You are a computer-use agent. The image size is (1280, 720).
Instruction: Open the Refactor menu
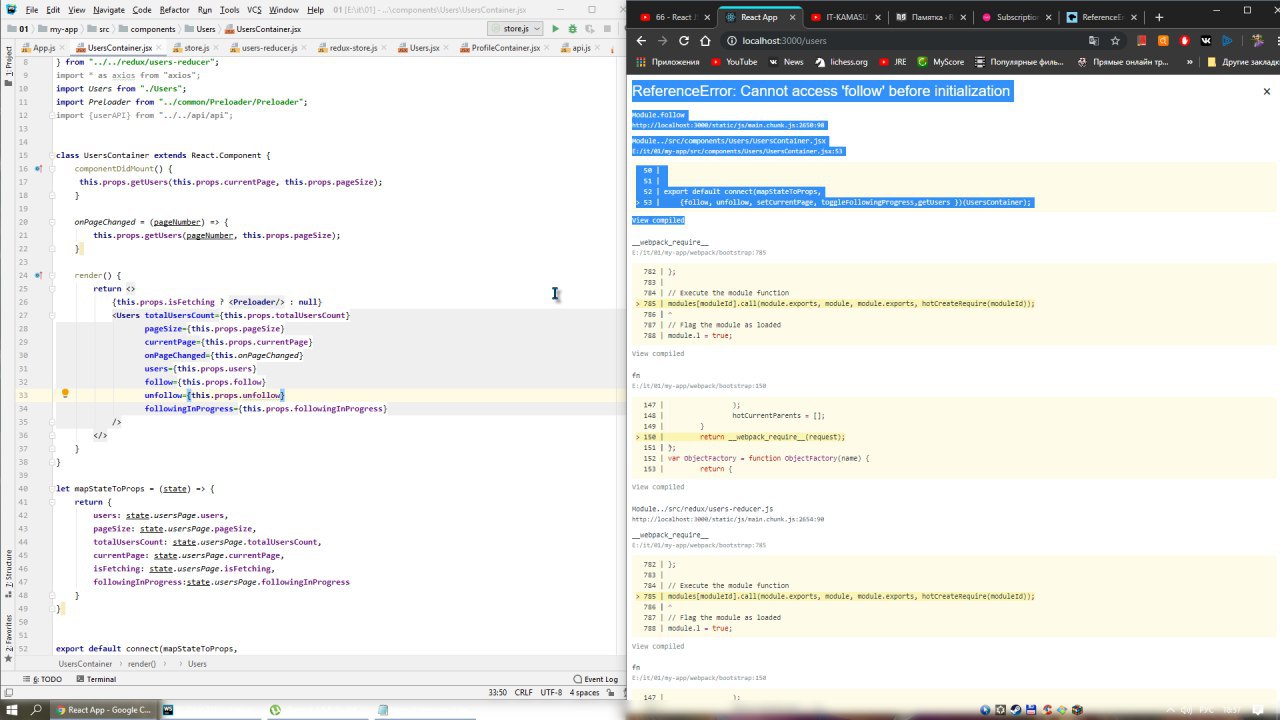pyautogui.click(x=174, y=9)
